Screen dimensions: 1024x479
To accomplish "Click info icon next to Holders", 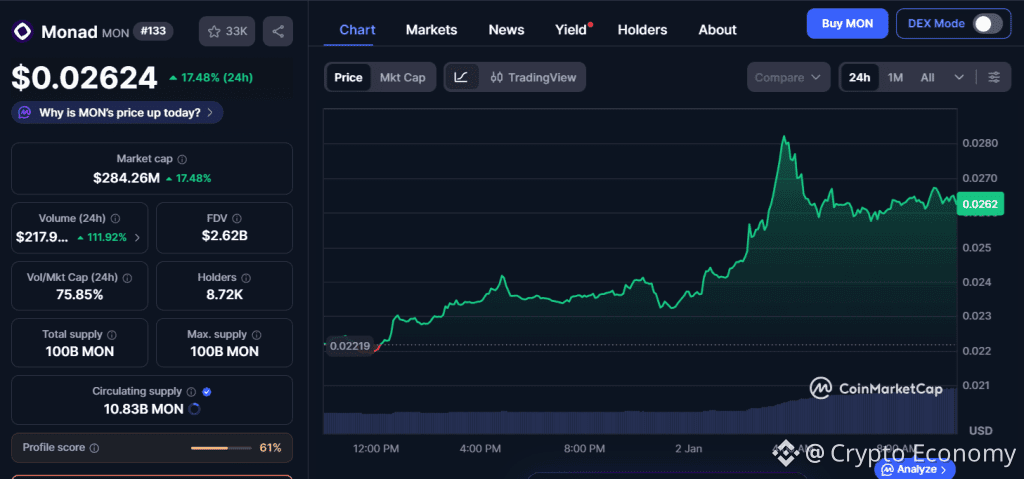I will click(246, 278).
